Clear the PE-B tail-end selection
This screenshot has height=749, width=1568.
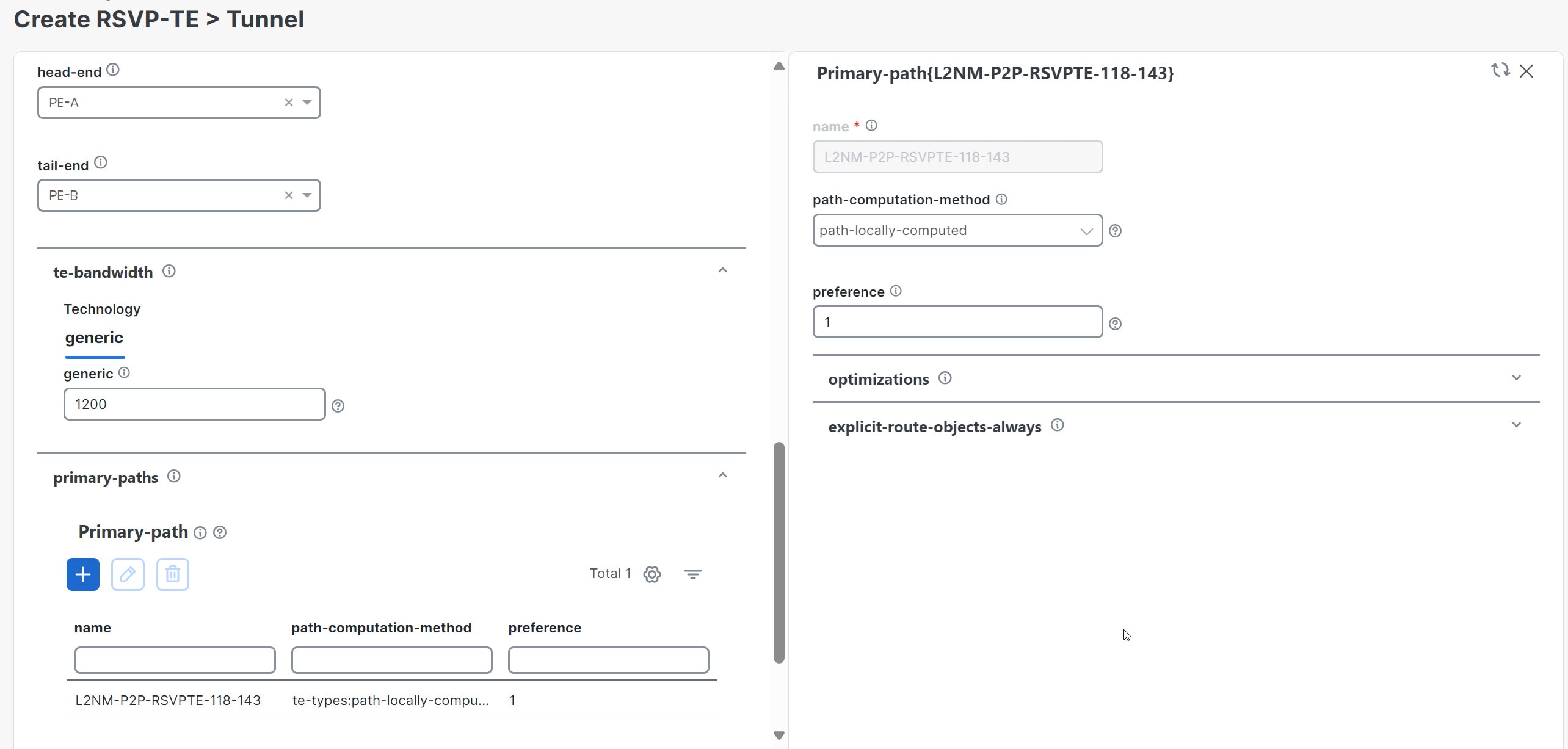pyautogui.click(x=288, y=195)
